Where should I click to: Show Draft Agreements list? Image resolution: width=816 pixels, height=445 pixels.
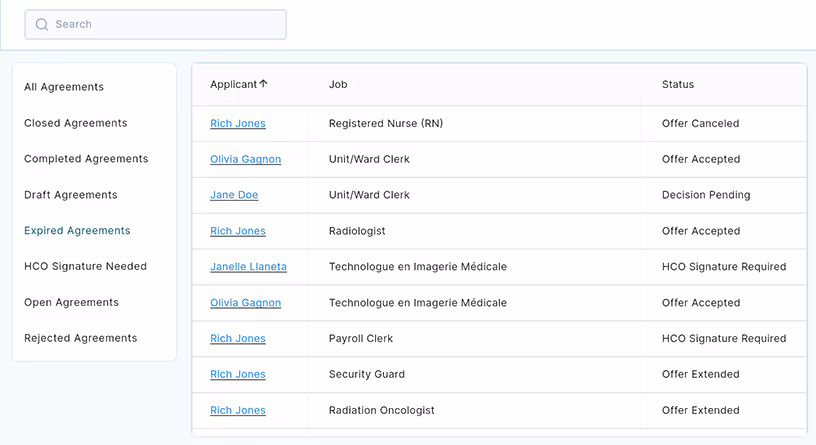tap(71, 195)
